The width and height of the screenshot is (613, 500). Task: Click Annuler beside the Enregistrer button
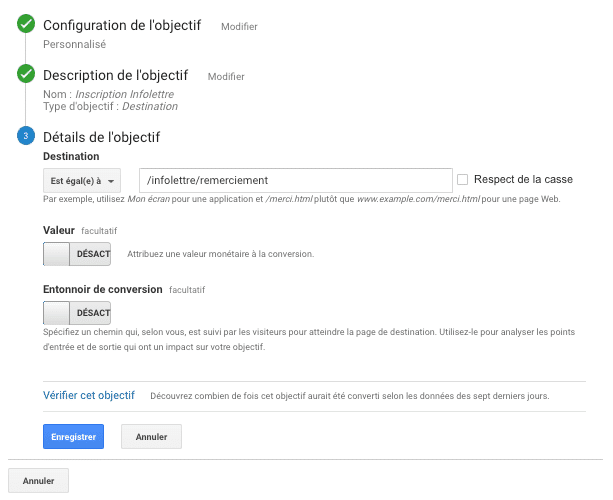coord(151,437)
